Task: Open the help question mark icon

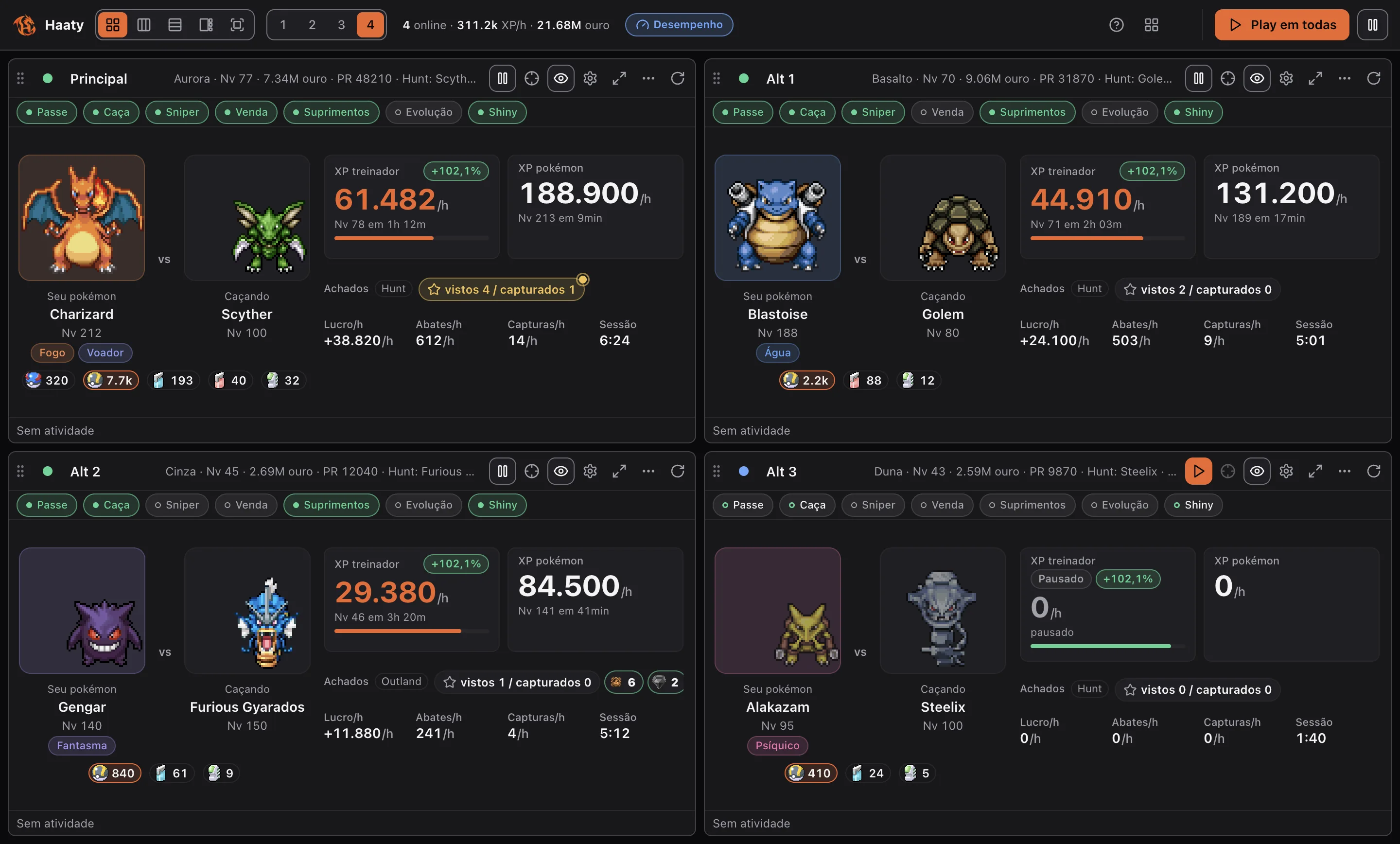Action: tap(1116, 25)
